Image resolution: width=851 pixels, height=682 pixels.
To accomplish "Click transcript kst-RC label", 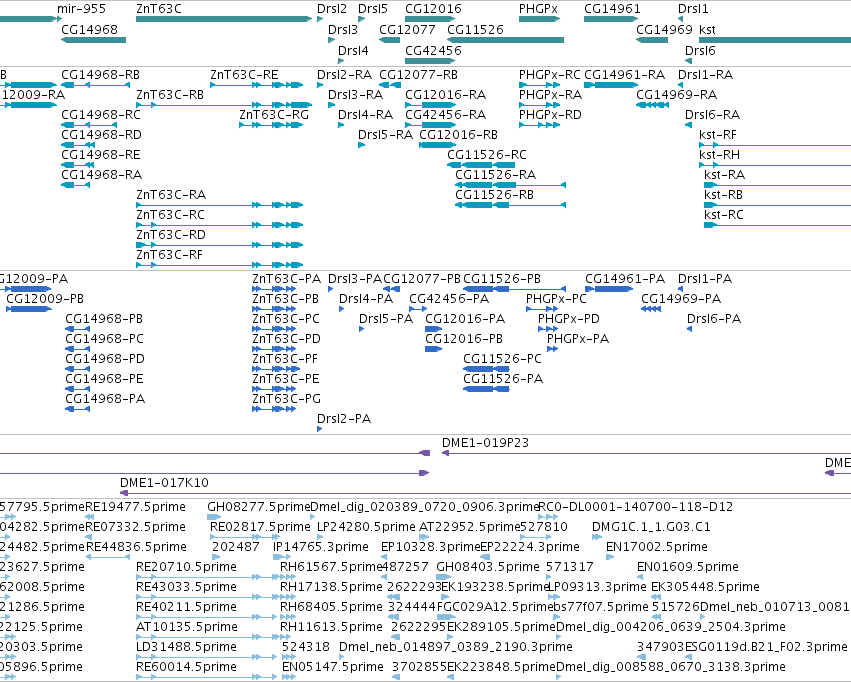I will click(x=723, y=214).
